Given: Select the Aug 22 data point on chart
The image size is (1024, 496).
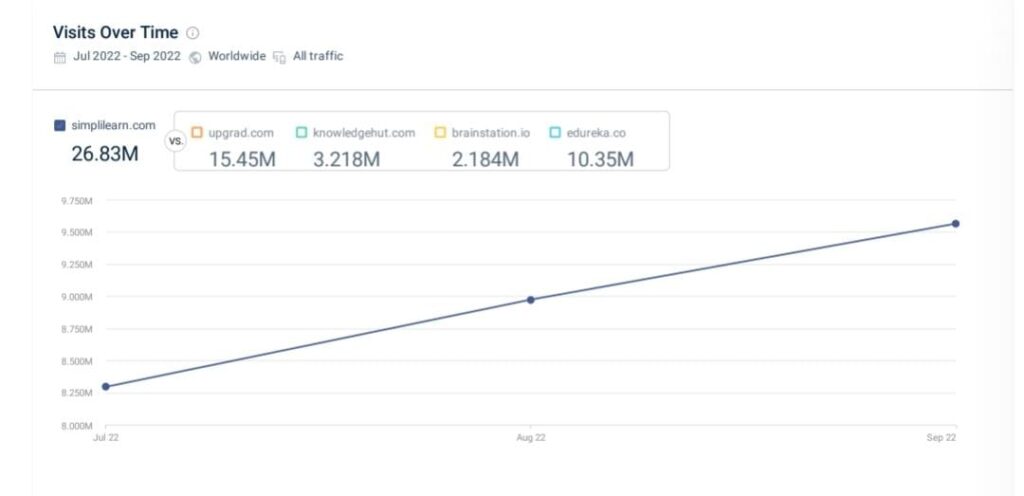Looking at the screenshot, I should [x=530, y=300].
